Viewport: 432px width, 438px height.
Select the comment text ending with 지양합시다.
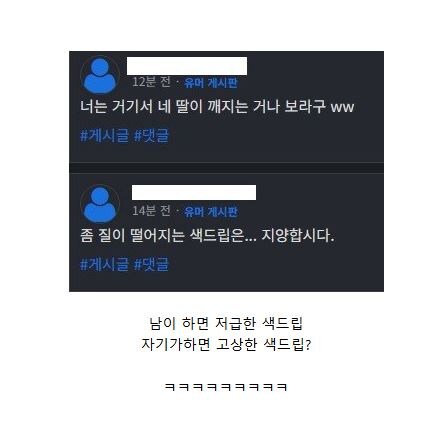(207, 236)
